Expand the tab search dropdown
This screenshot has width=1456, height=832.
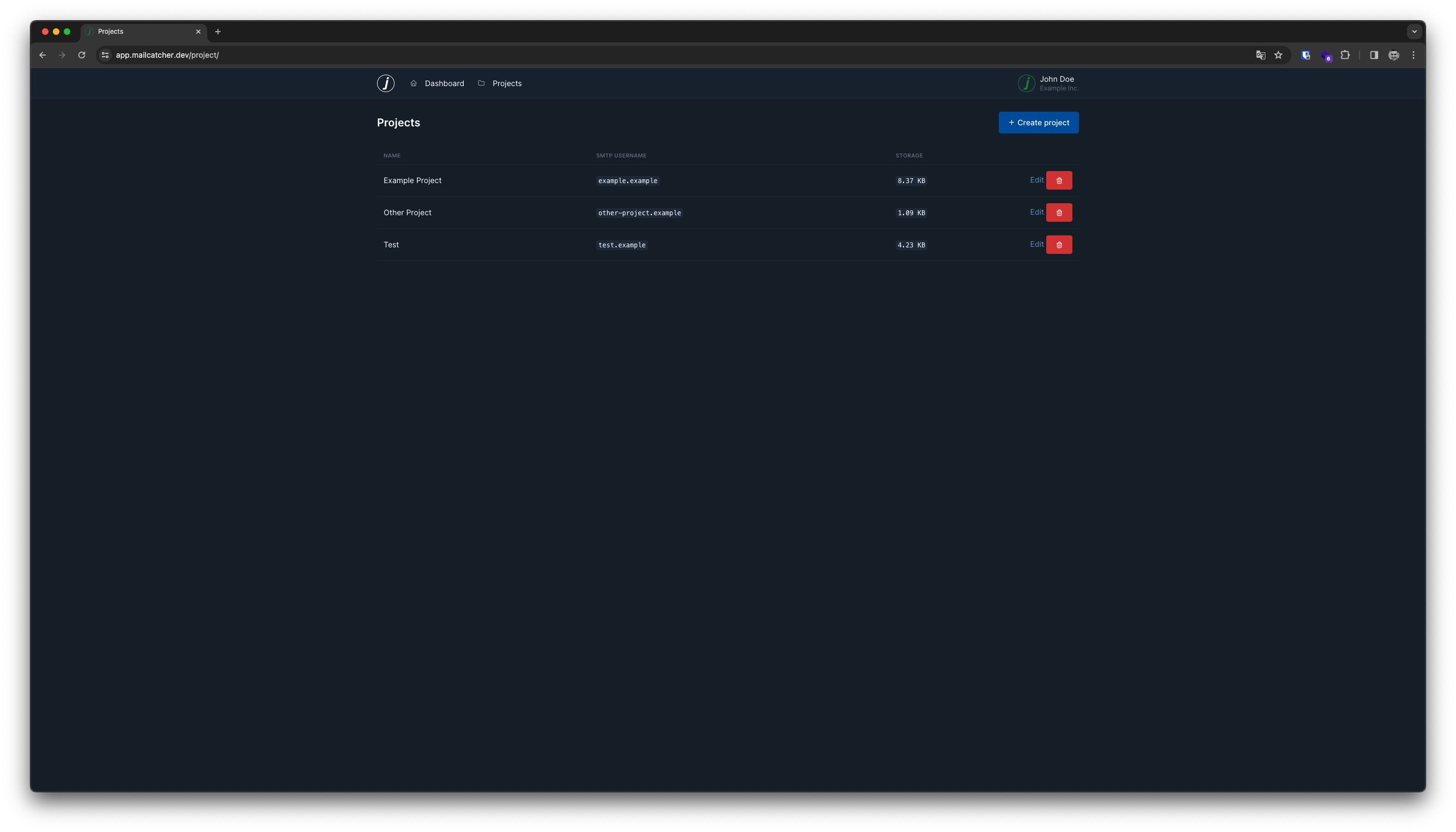point(1414,32)
